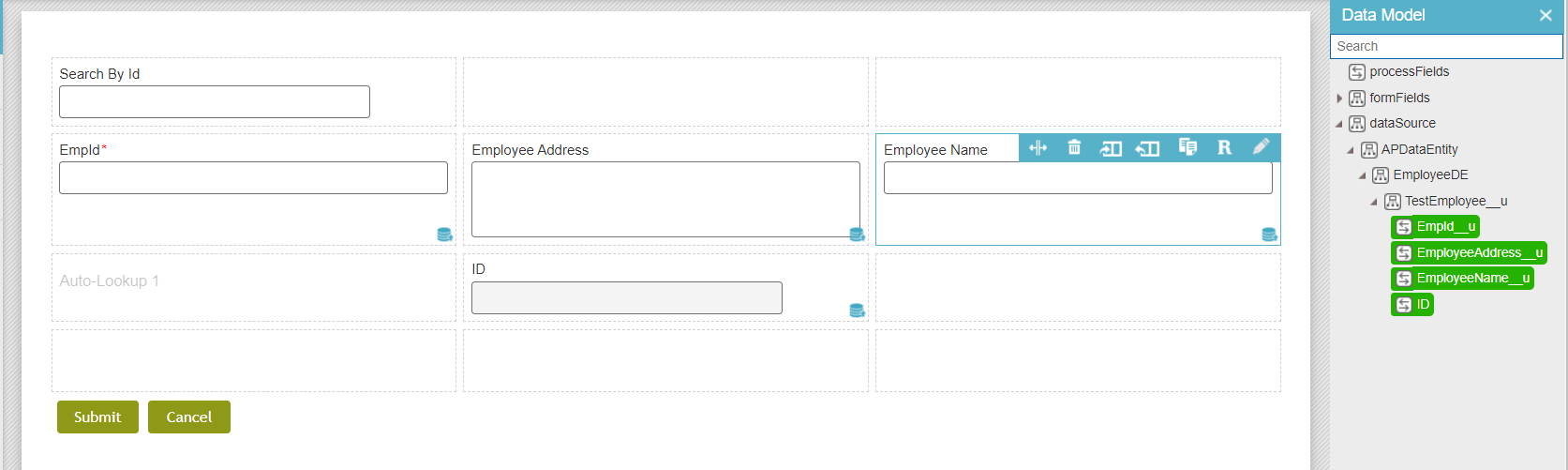
Task: Expand the formFields tree node
Action: click(x=1339, y=99)
